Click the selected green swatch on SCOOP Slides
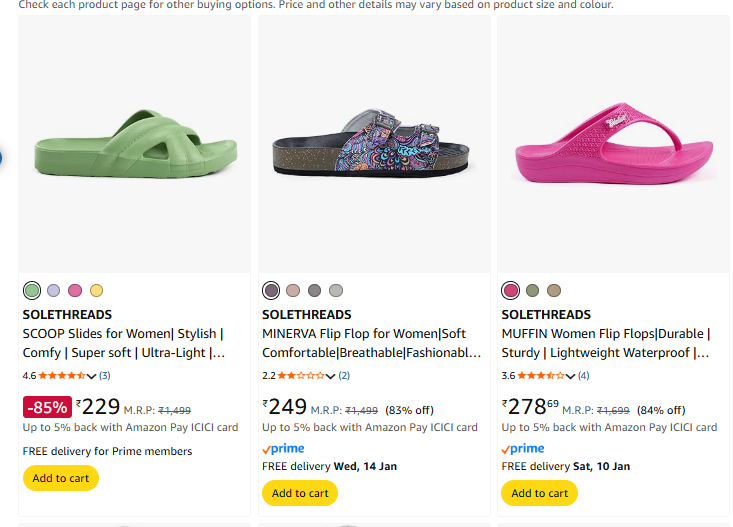Image resolution: width=733 pixels, height=527 pixels. tap(32, 291)
